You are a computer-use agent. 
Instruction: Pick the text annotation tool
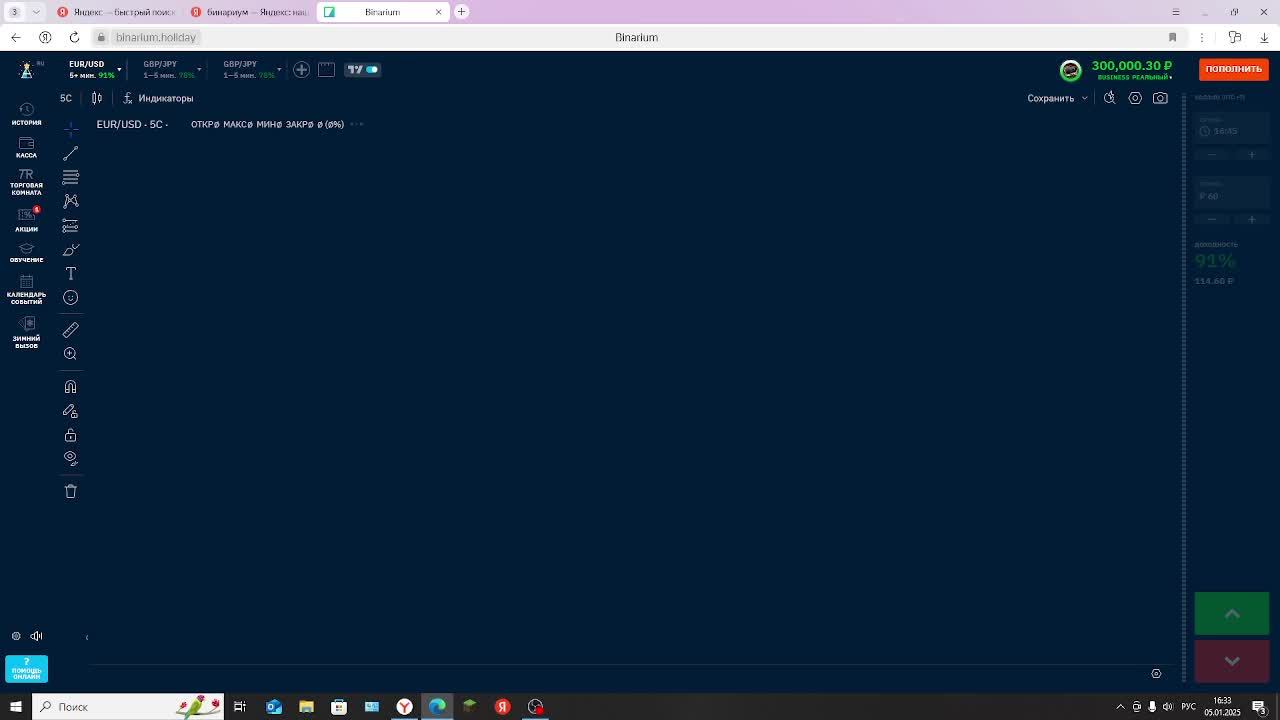[x=70, y=273]
